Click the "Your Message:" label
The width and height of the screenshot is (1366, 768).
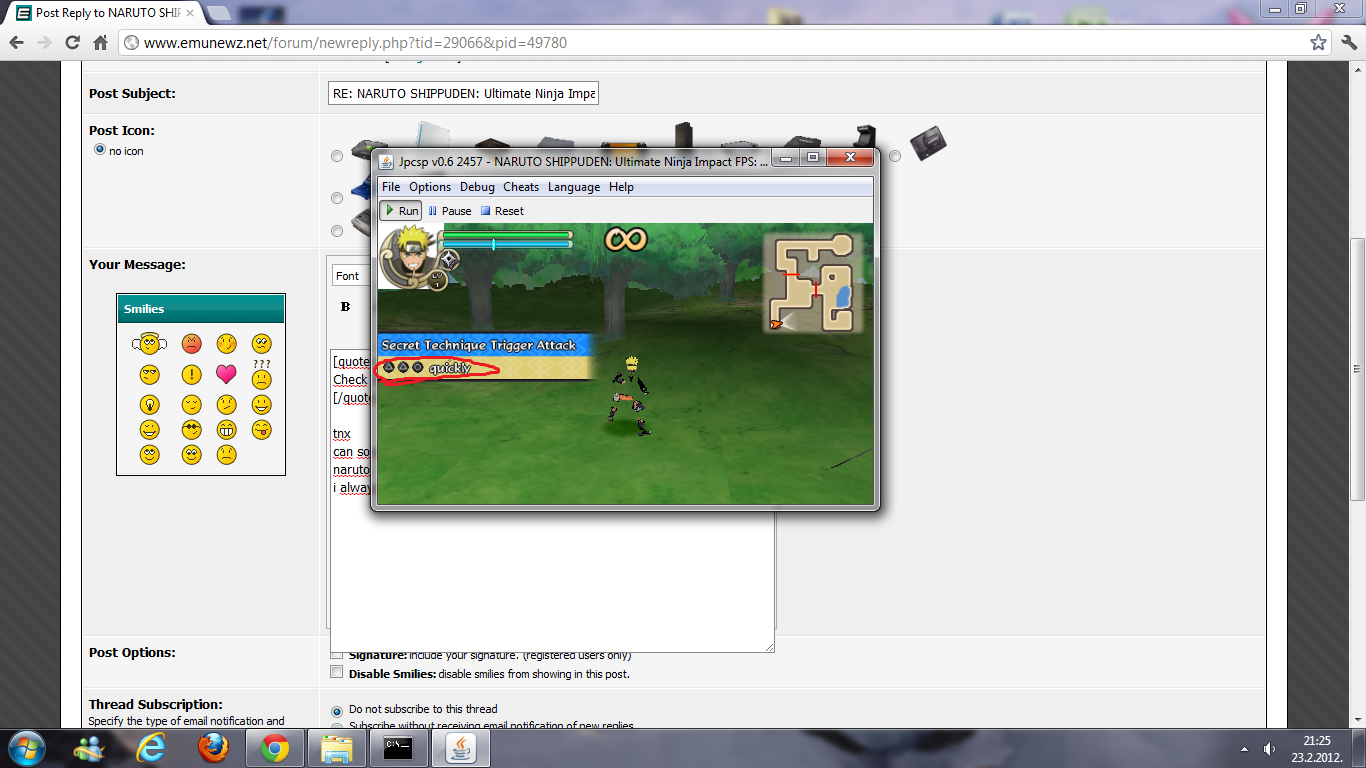click(x=137, y=264)
